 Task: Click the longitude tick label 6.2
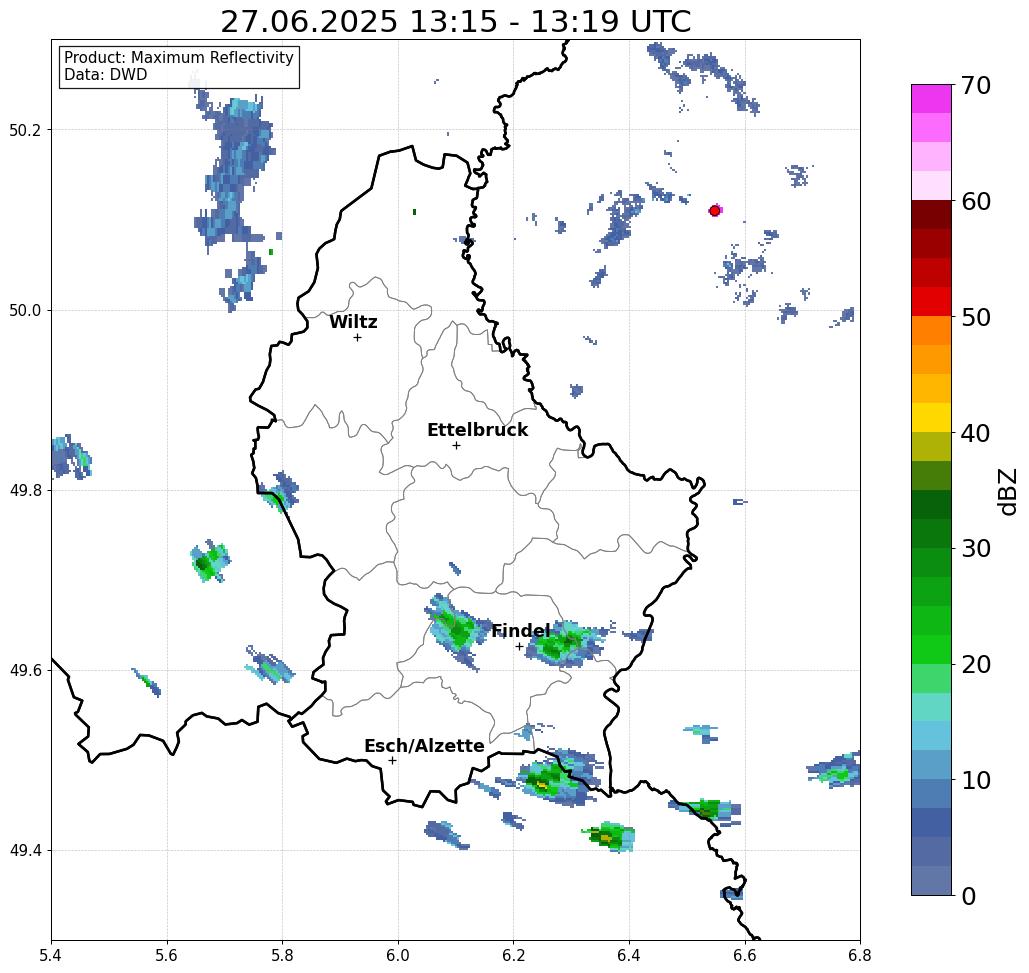513,955
